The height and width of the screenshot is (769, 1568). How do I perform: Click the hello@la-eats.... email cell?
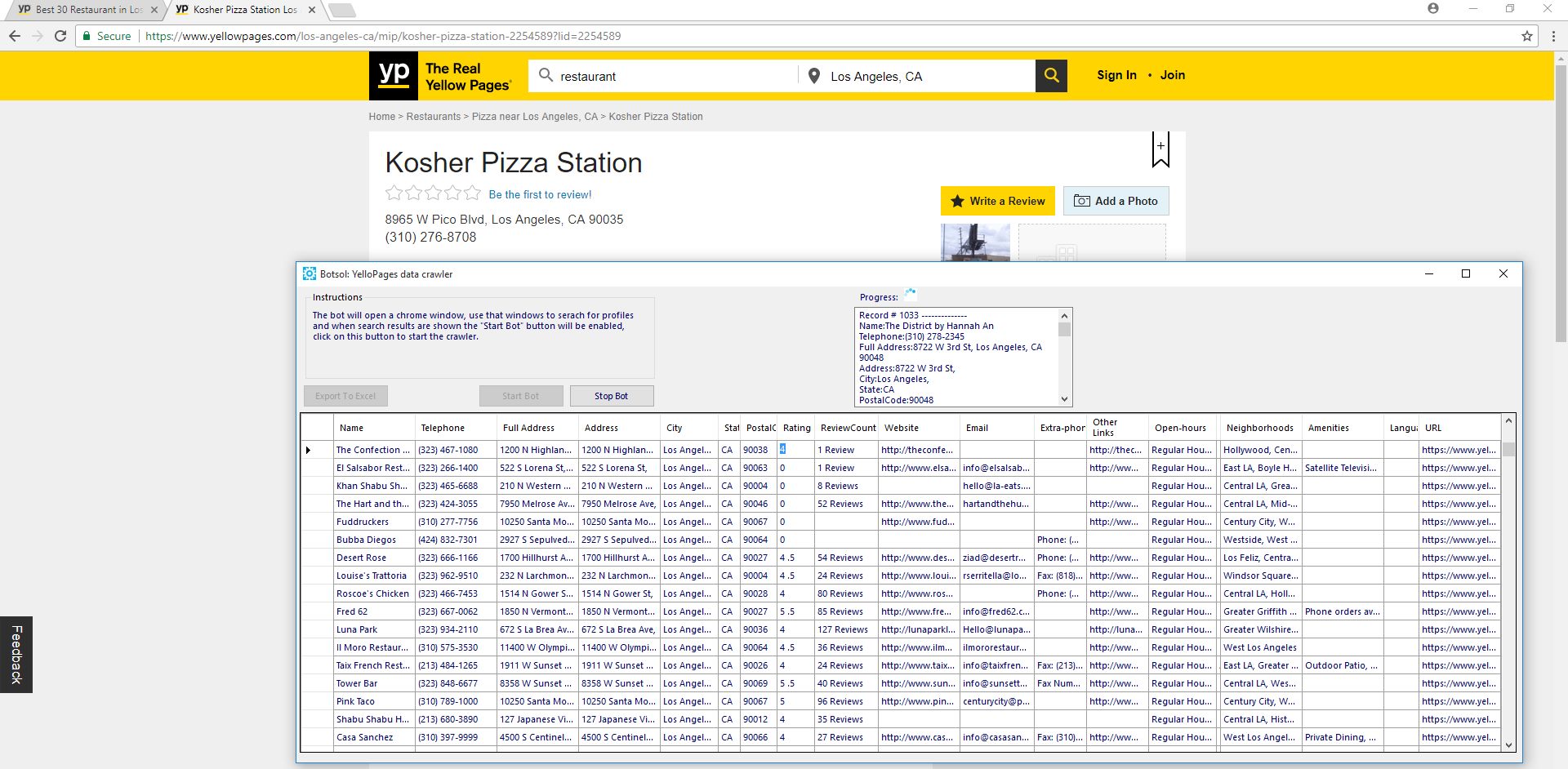[996, 486]
